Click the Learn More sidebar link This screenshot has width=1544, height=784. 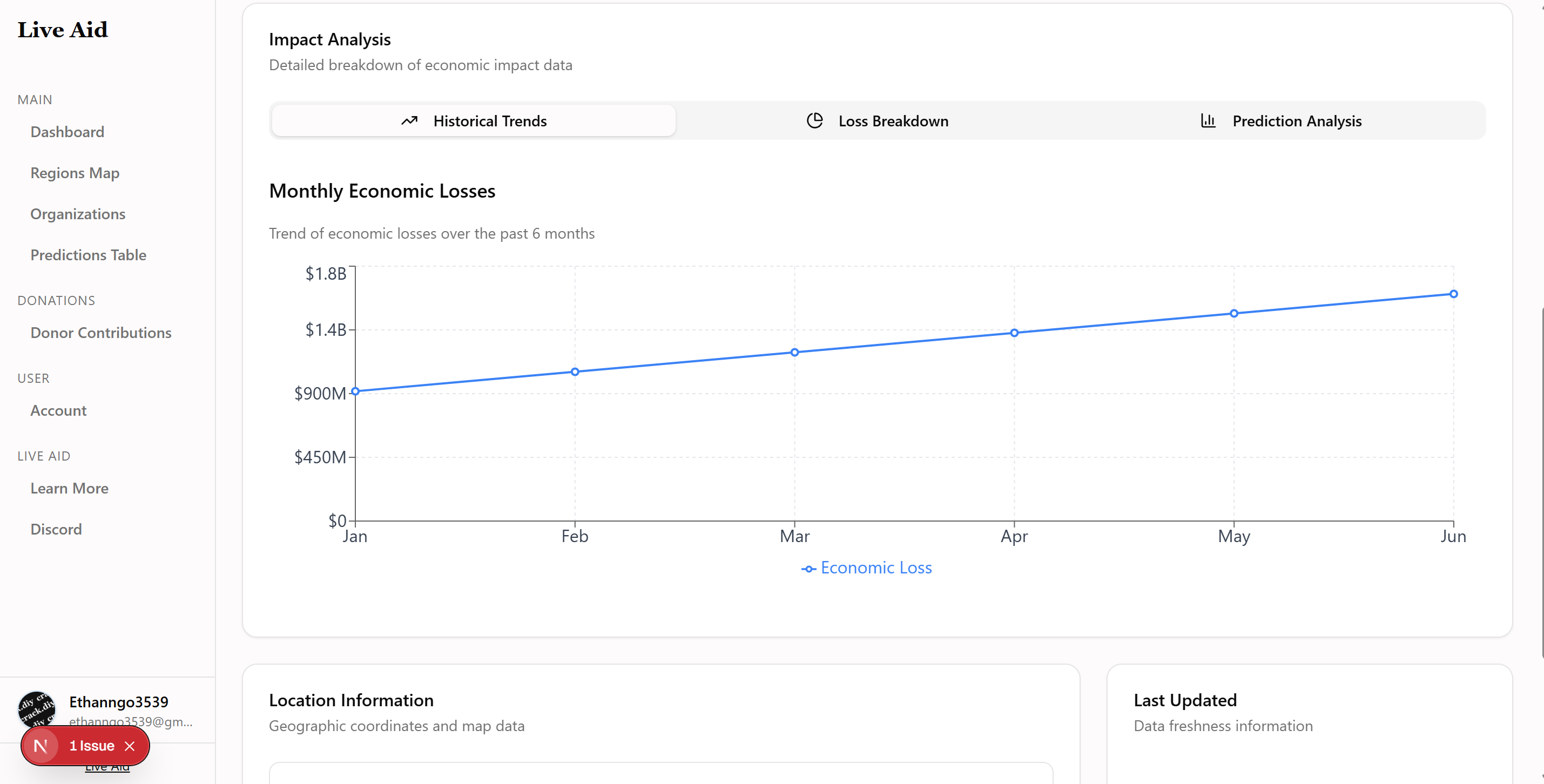pos(70,489)
